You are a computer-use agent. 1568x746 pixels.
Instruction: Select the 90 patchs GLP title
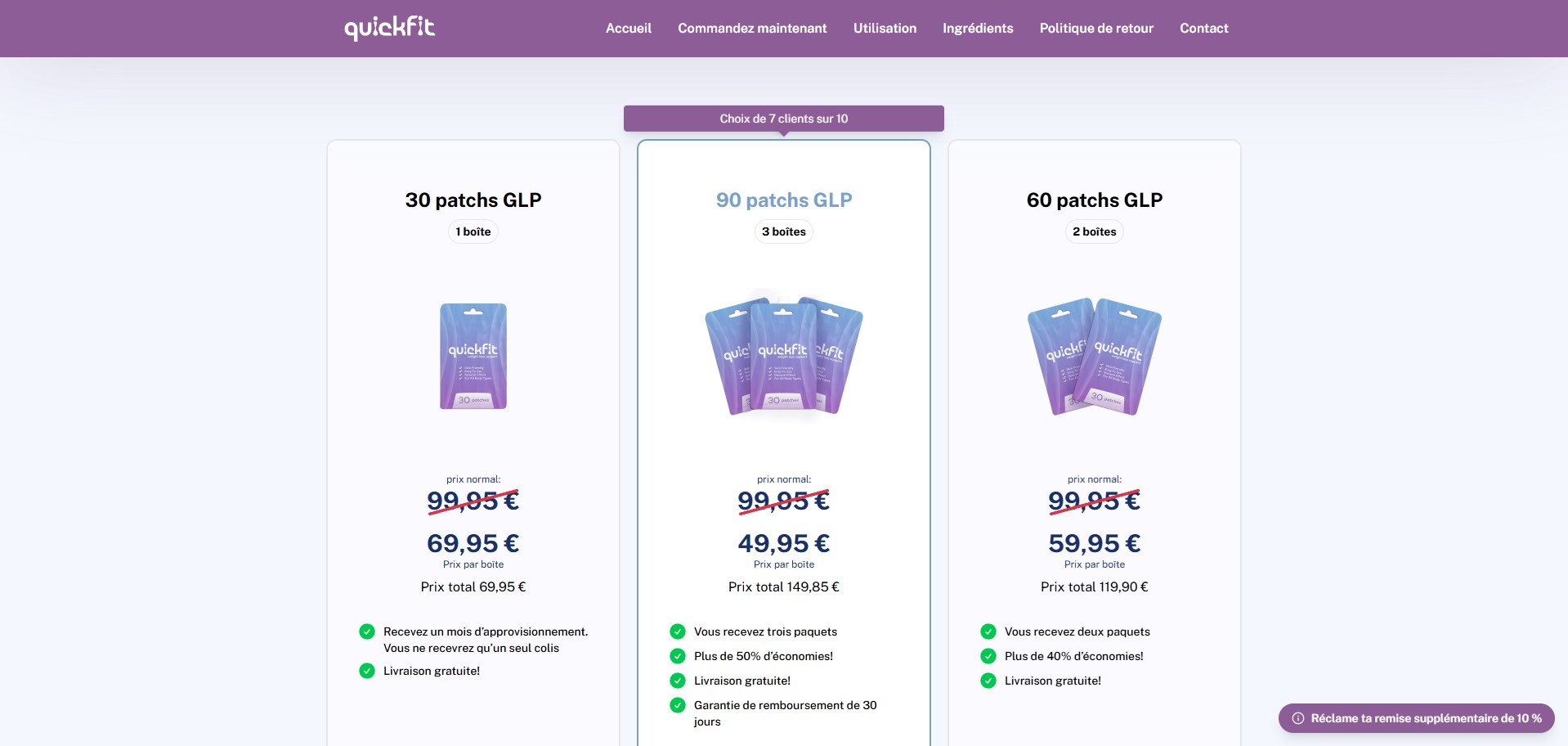click(x=784, y=200)
